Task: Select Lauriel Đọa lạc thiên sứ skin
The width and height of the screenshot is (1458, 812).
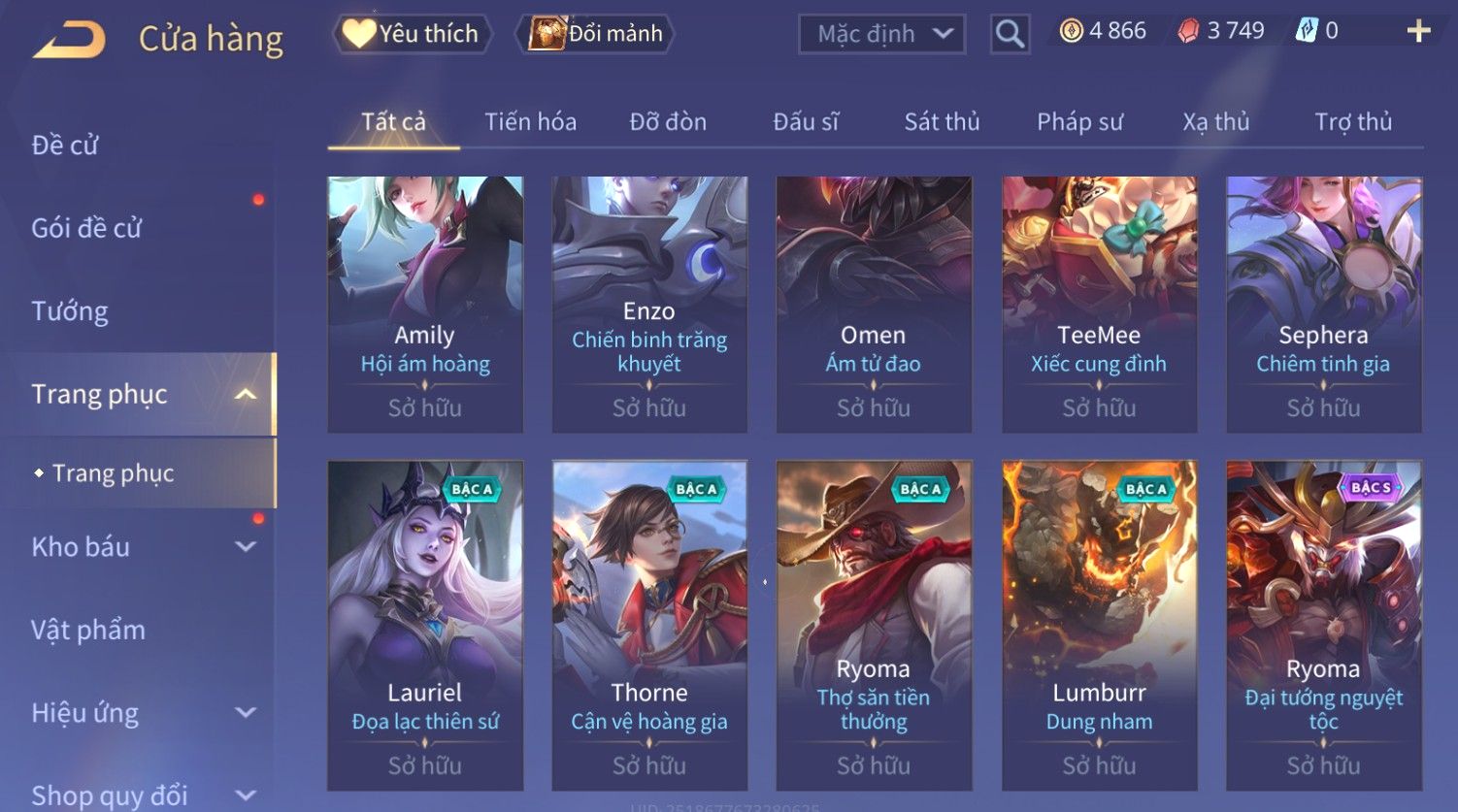Action: pos(425,625)
